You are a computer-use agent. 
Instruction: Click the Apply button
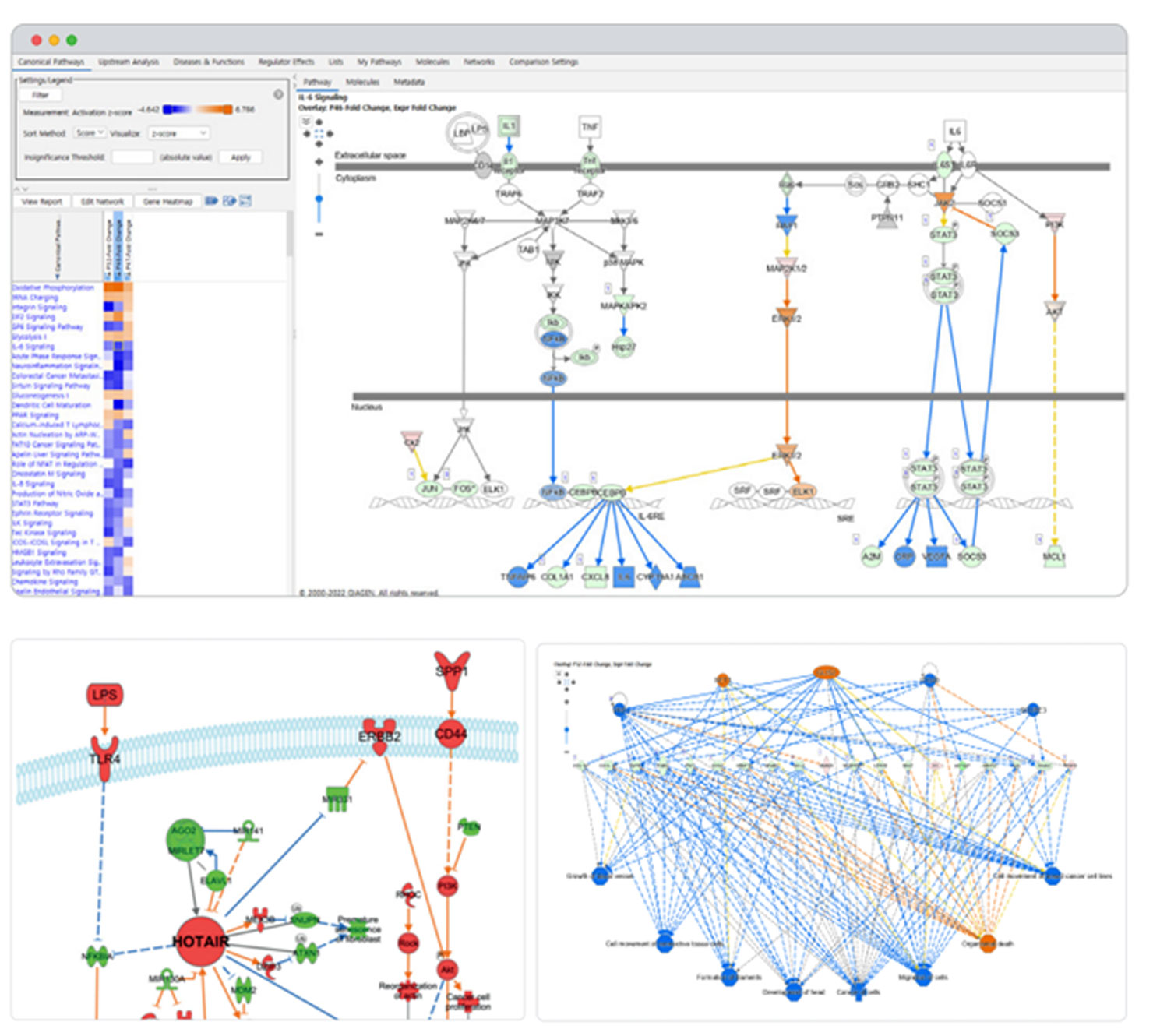(241, 157)
